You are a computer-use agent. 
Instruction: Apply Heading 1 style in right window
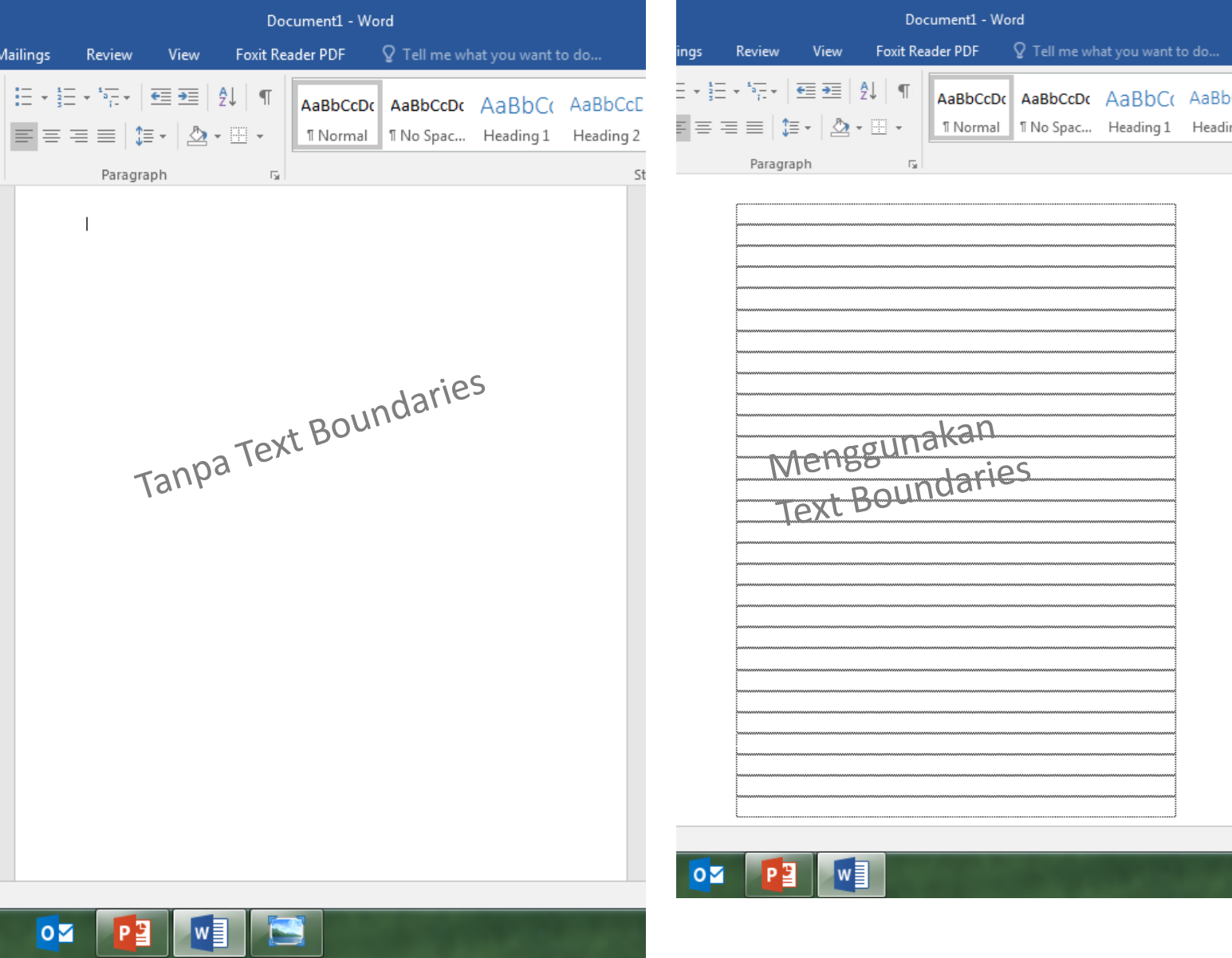point(1140,110)
